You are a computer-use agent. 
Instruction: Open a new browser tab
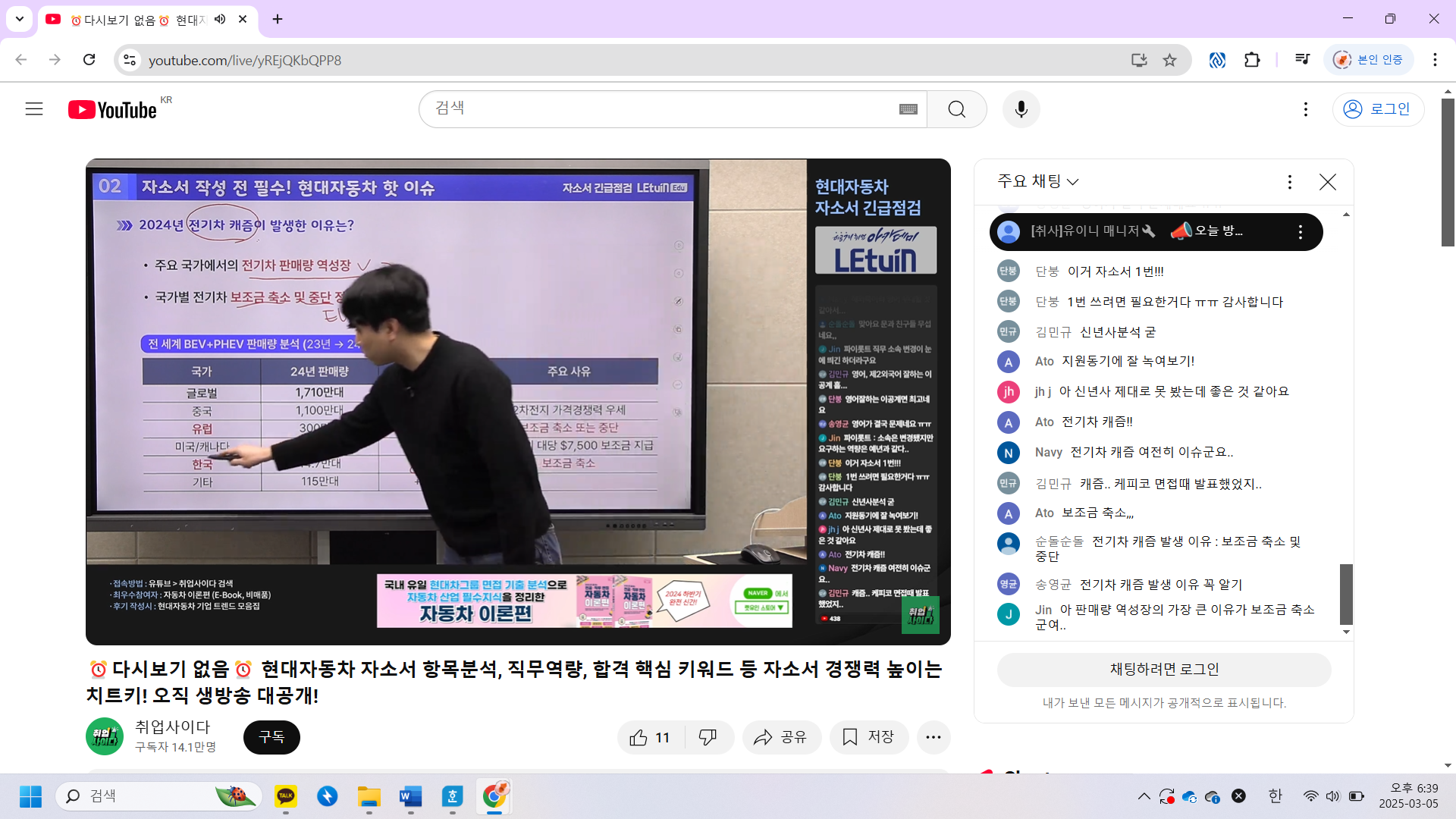point(278,20)
